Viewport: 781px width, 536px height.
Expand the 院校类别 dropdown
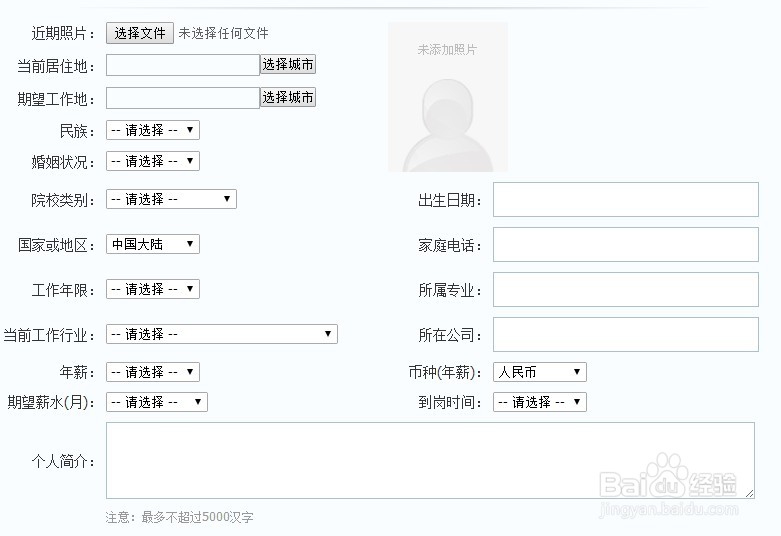coord(171,199)
